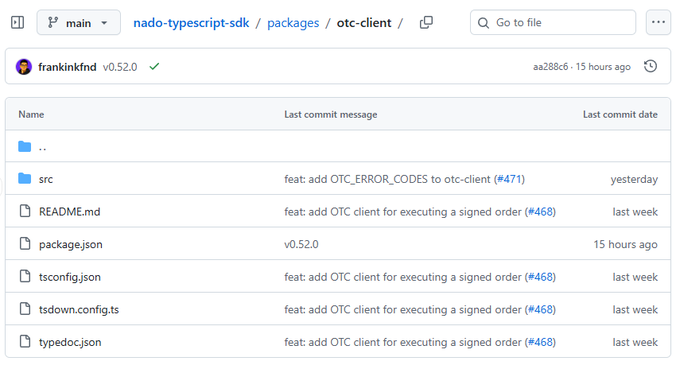The width and height of the screenshot is (680, 365).
Task: Click the 'yesterday' date in src row
Action: coord(634,179)
